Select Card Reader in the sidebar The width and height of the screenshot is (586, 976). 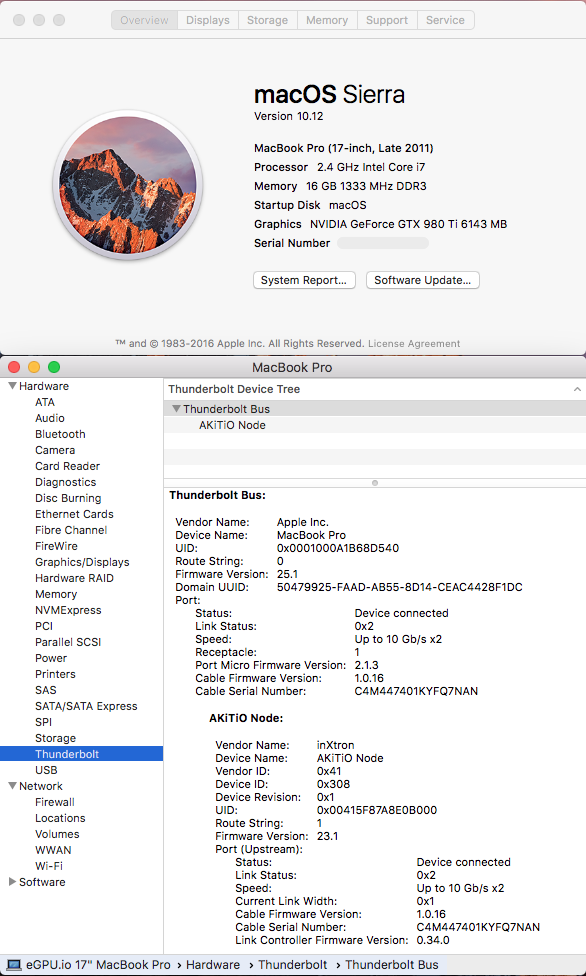[67, 466]
